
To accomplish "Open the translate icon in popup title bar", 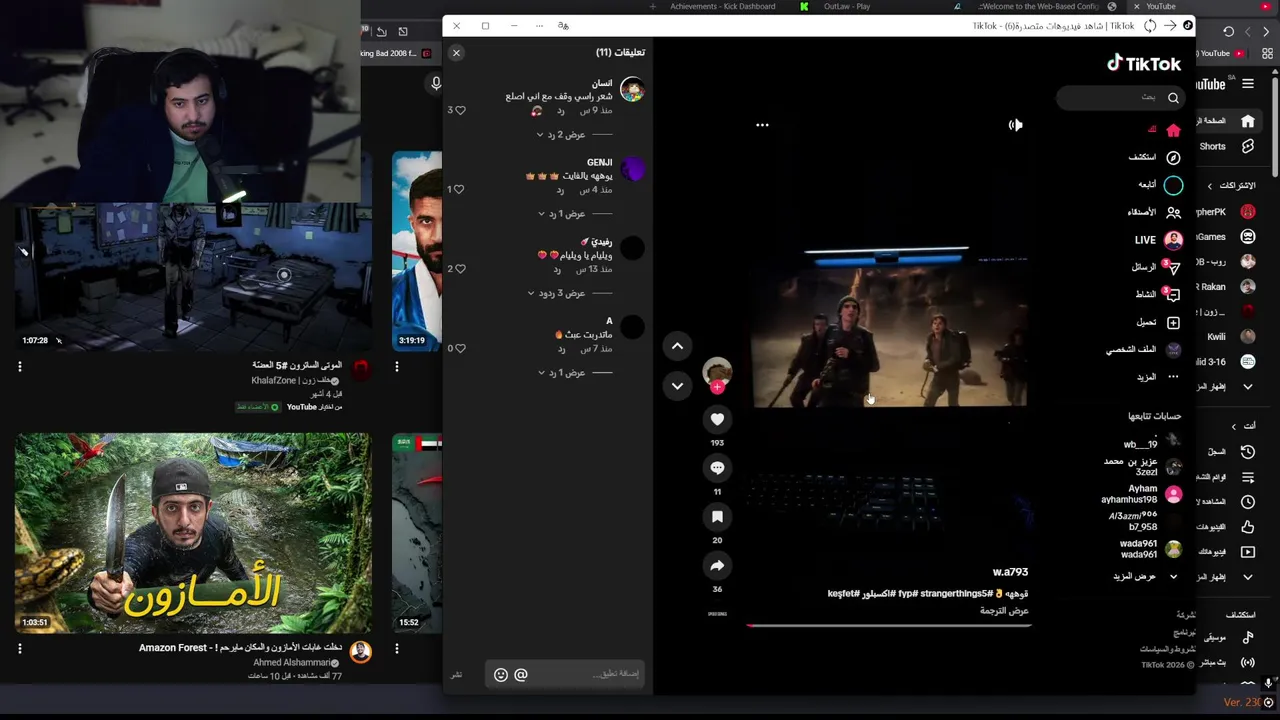I will coord(563,26).
